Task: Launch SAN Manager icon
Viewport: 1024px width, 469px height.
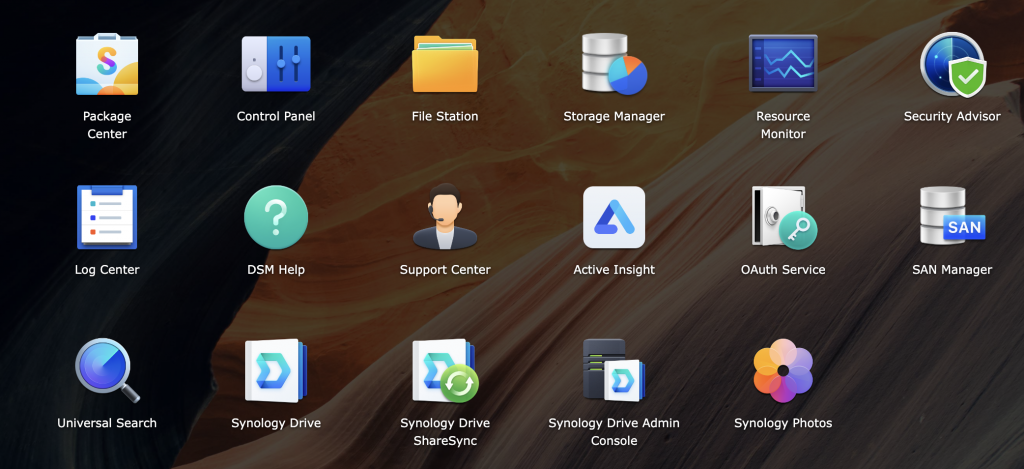Action: point(952,216)
